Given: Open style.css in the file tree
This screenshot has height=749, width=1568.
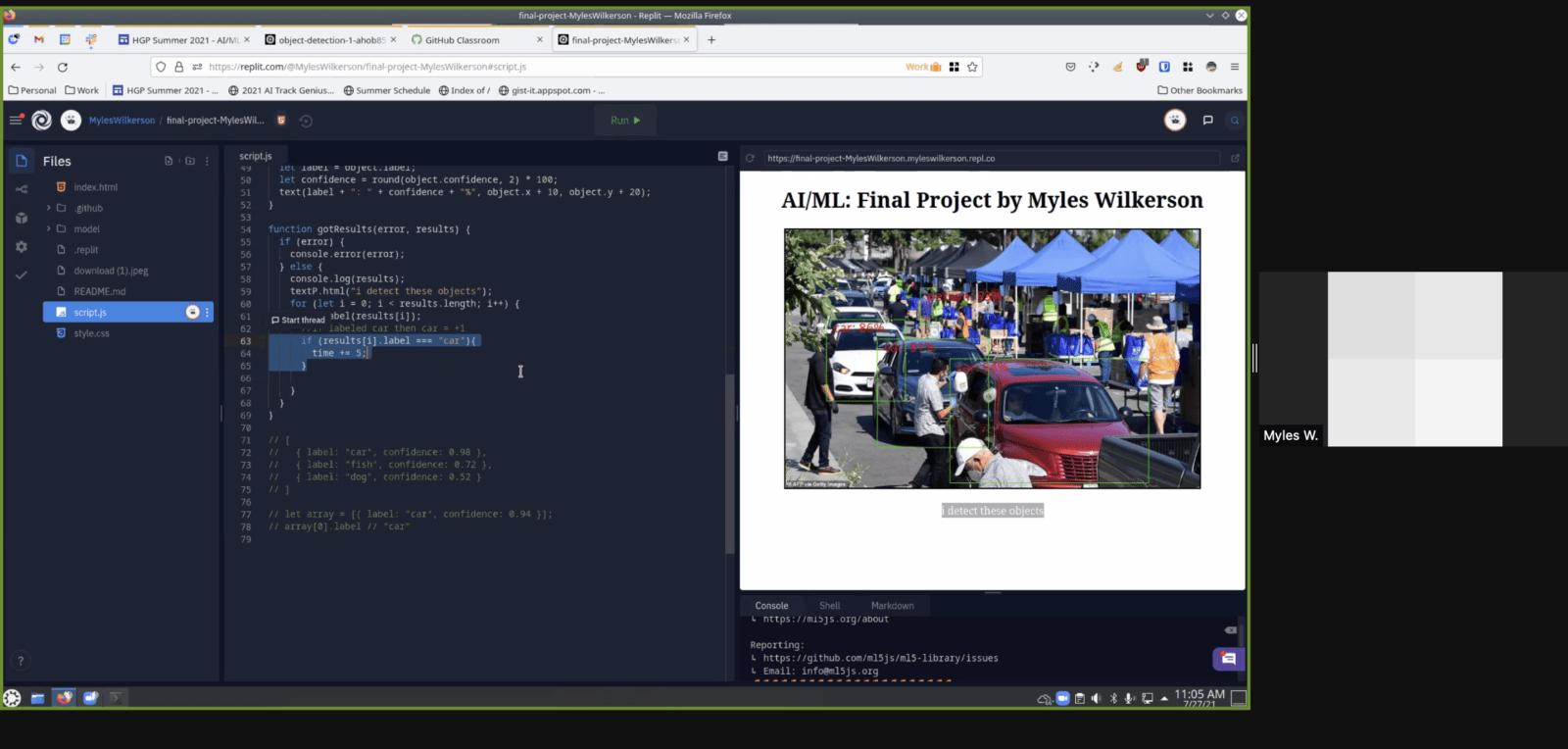Looking at the screenshot, I should click(x=91, y=333).
